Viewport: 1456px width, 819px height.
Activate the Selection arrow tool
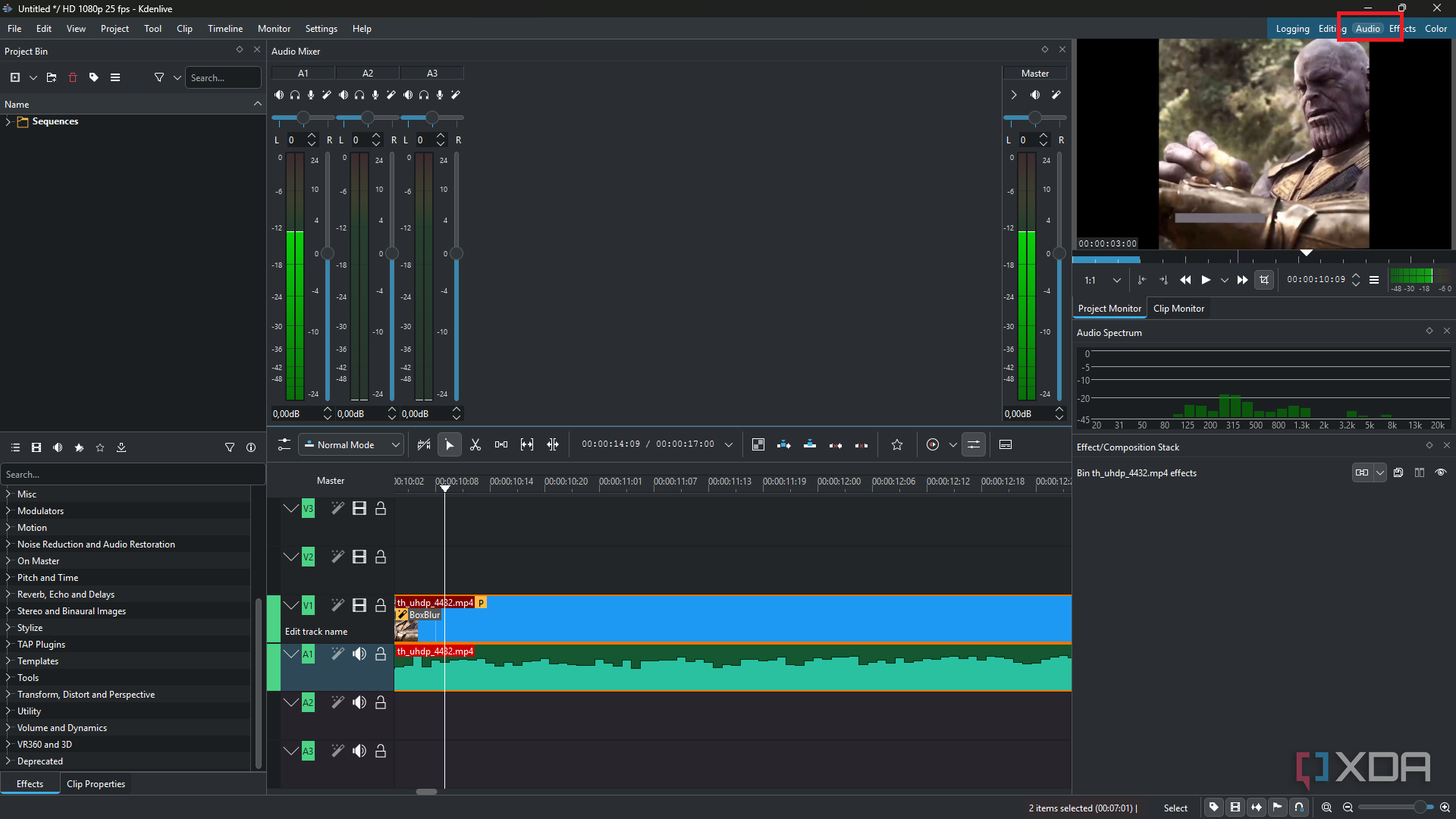pos(450,445)
